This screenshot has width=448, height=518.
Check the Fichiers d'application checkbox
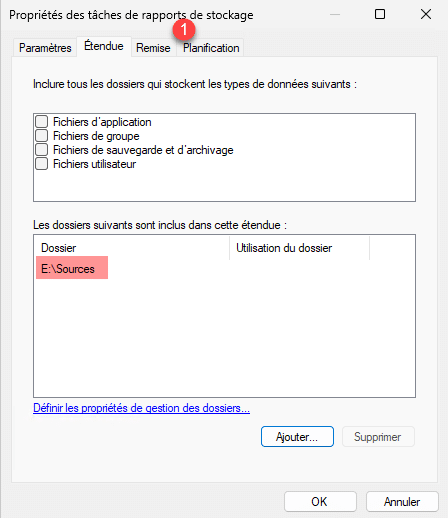coord(42,122)
